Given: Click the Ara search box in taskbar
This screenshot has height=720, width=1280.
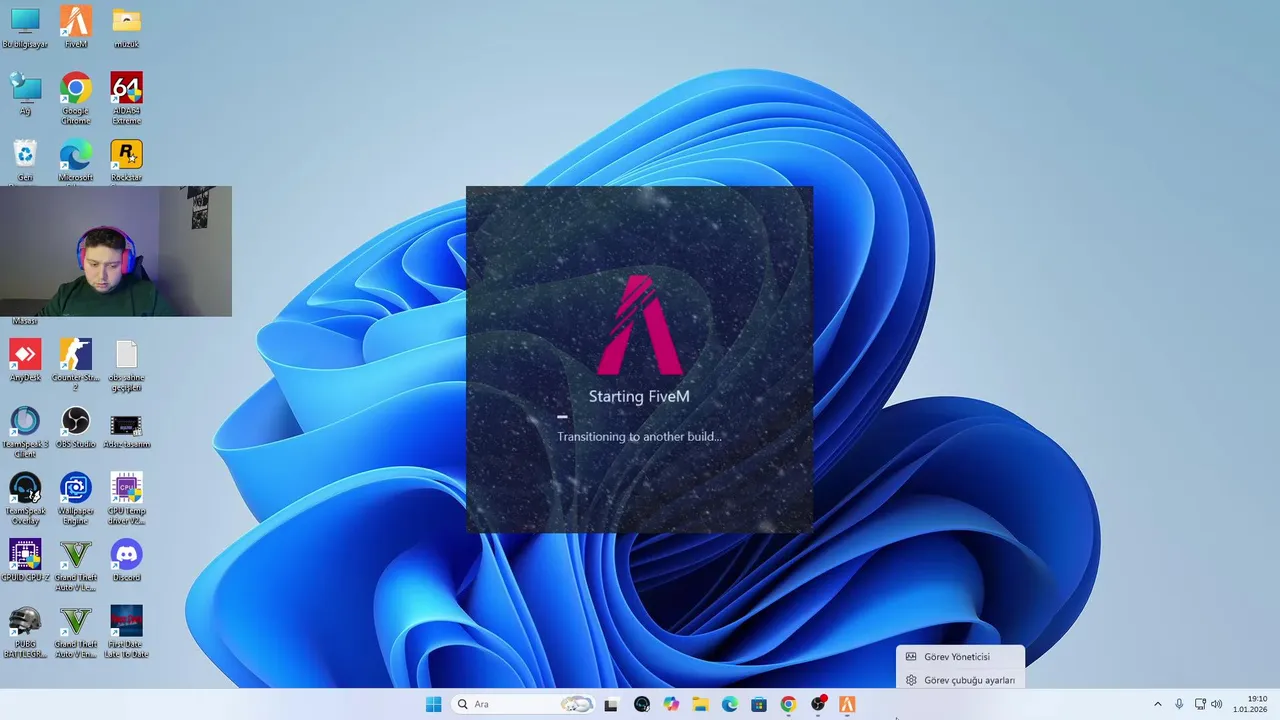Looking at the screenshot, I should pos(523,704).
